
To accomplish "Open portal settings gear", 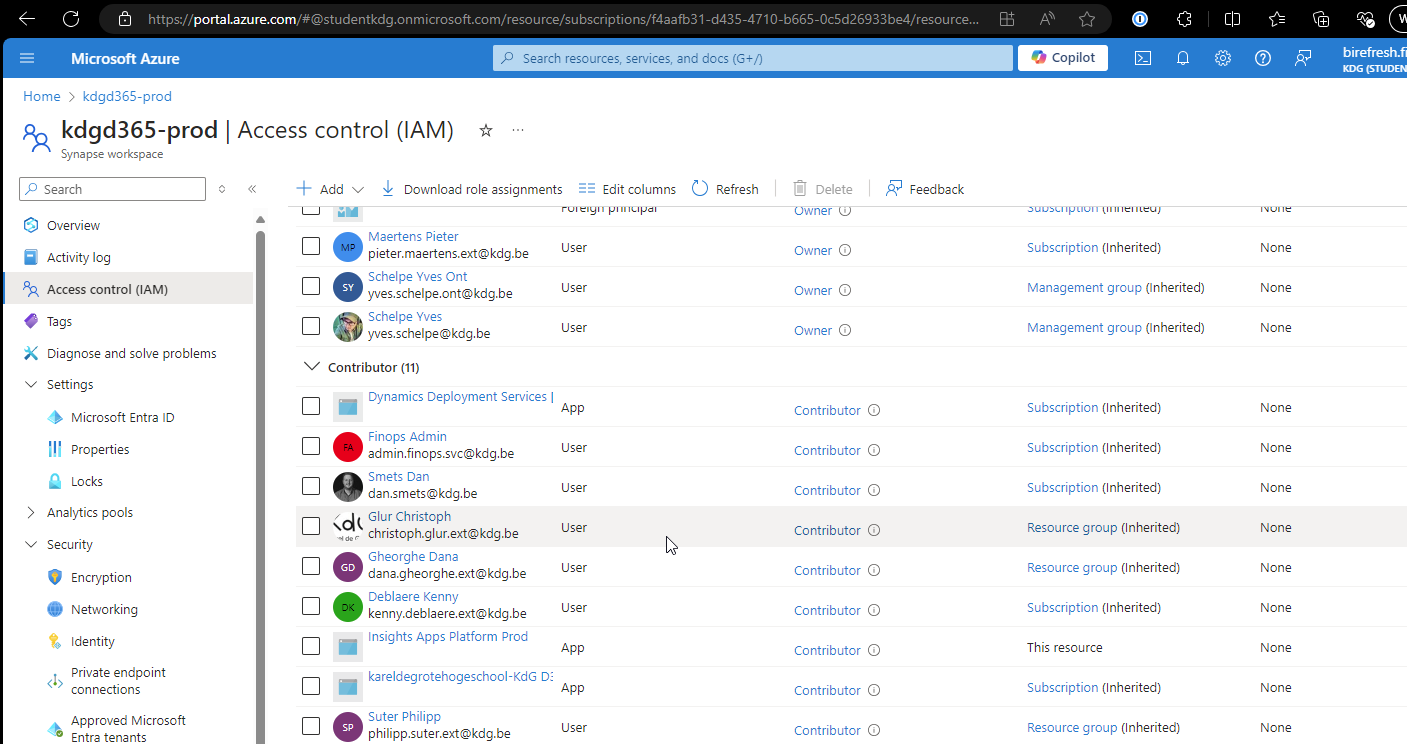I will [1223, 58].
